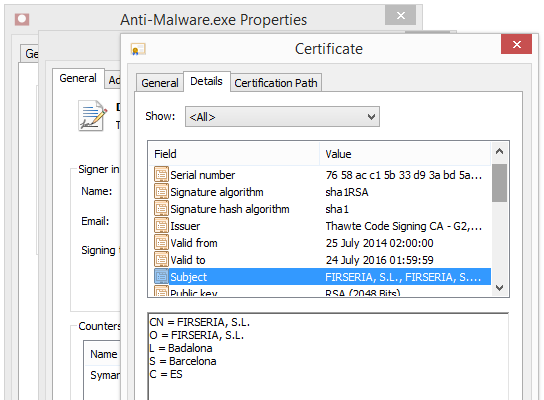Screen dimensions: 544x400
Task: Open the Certification Path tab
Action: click(276, 83)
